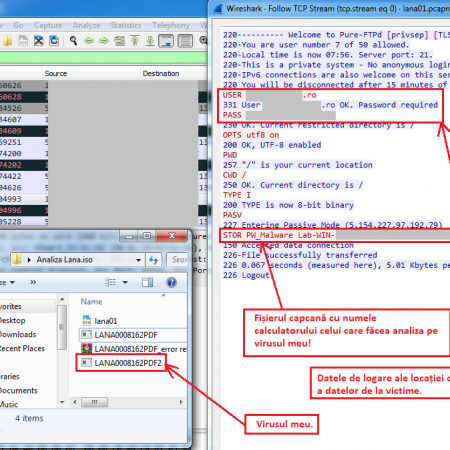Open the view options dropdown arrow
This screenshot has width=450, height=450.
(x=125, y=282)
